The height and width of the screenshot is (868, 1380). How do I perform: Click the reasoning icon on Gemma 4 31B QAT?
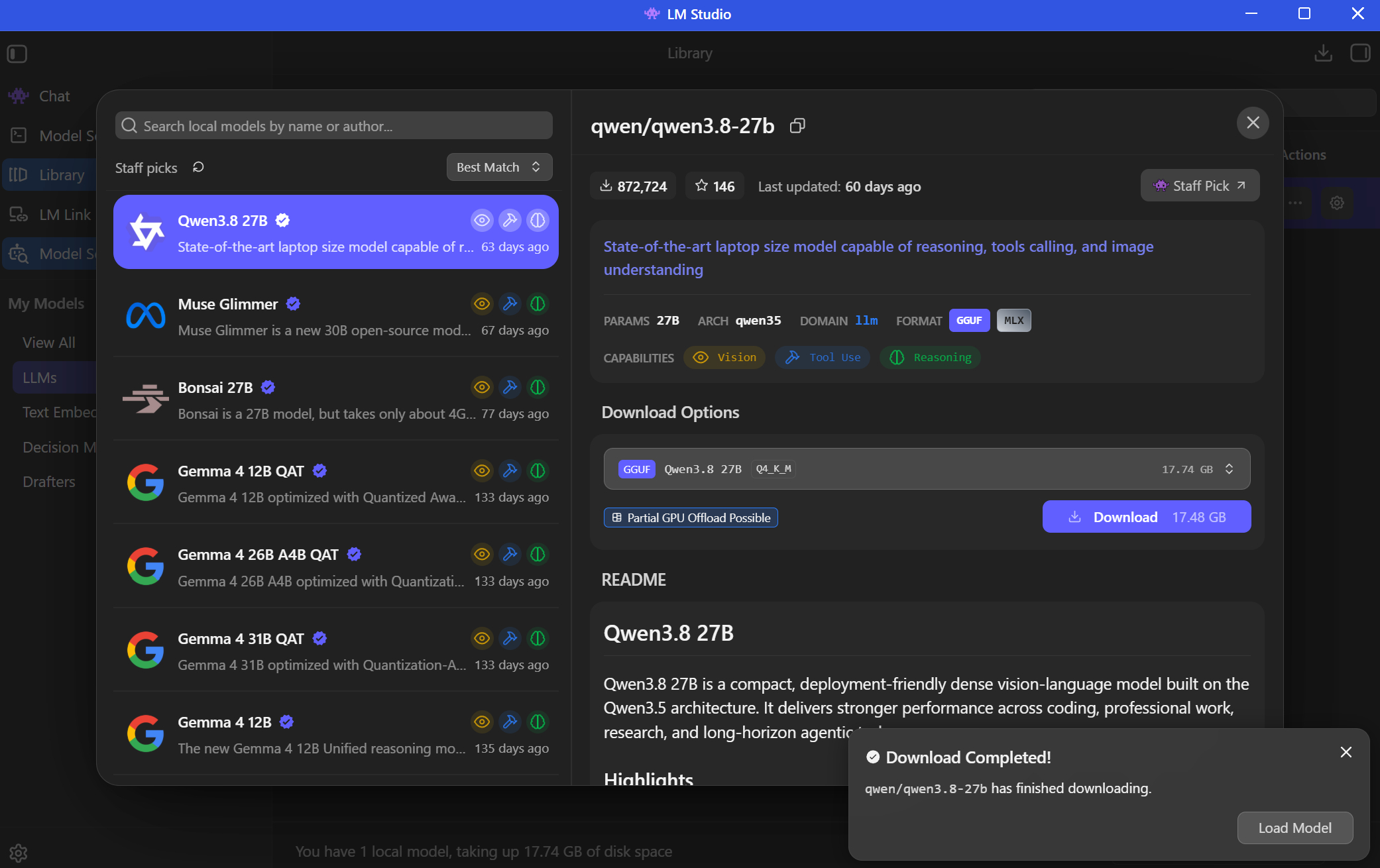point(538,638)
